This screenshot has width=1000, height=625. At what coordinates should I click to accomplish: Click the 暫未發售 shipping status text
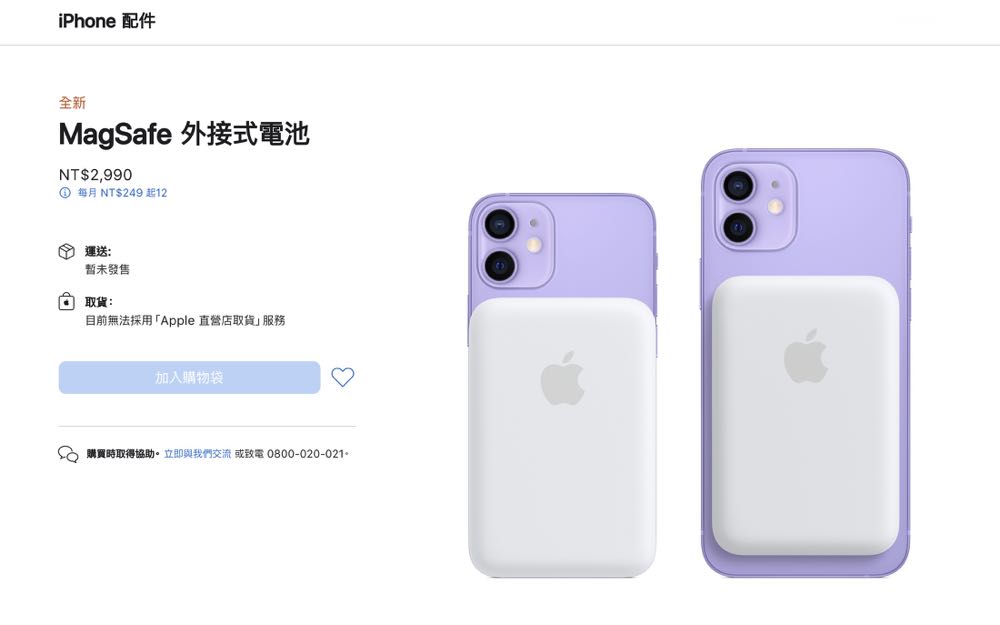click(107, 270)
